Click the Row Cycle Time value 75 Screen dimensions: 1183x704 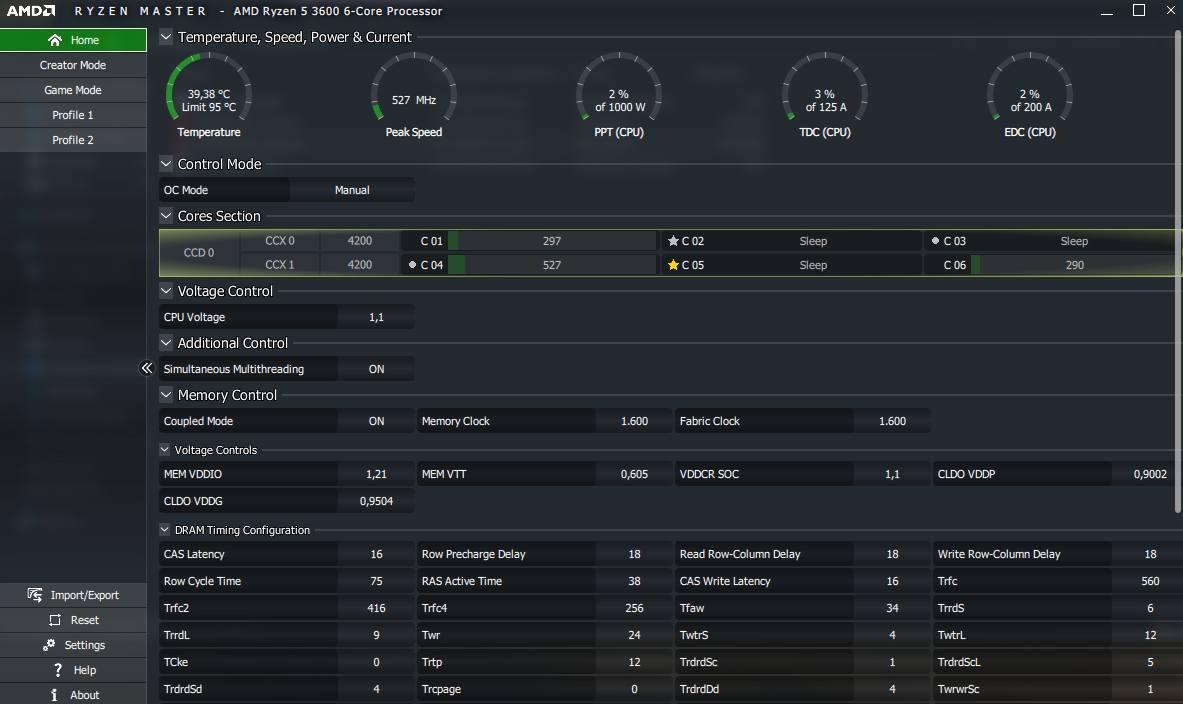(376, 581)
